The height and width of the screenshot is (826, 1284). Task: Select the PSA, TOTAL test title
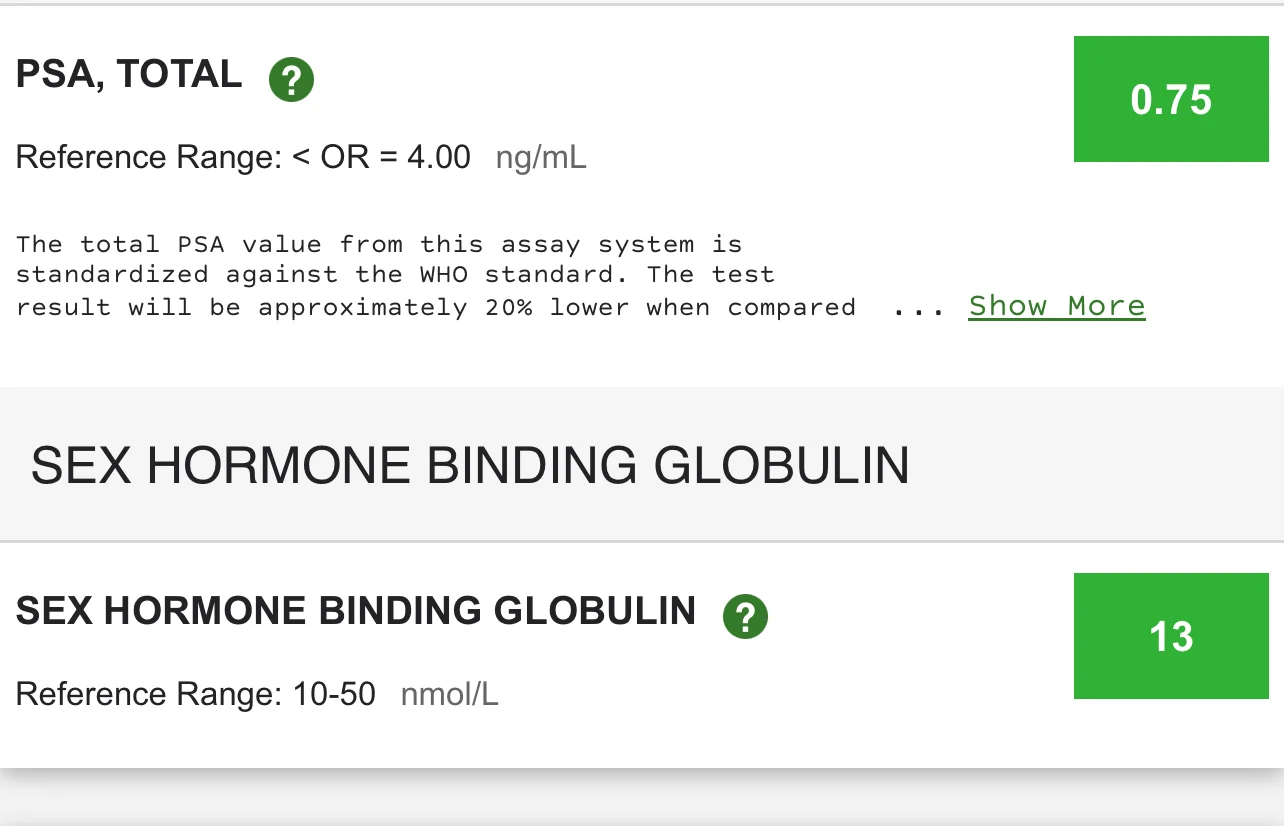tap(129, 75)
